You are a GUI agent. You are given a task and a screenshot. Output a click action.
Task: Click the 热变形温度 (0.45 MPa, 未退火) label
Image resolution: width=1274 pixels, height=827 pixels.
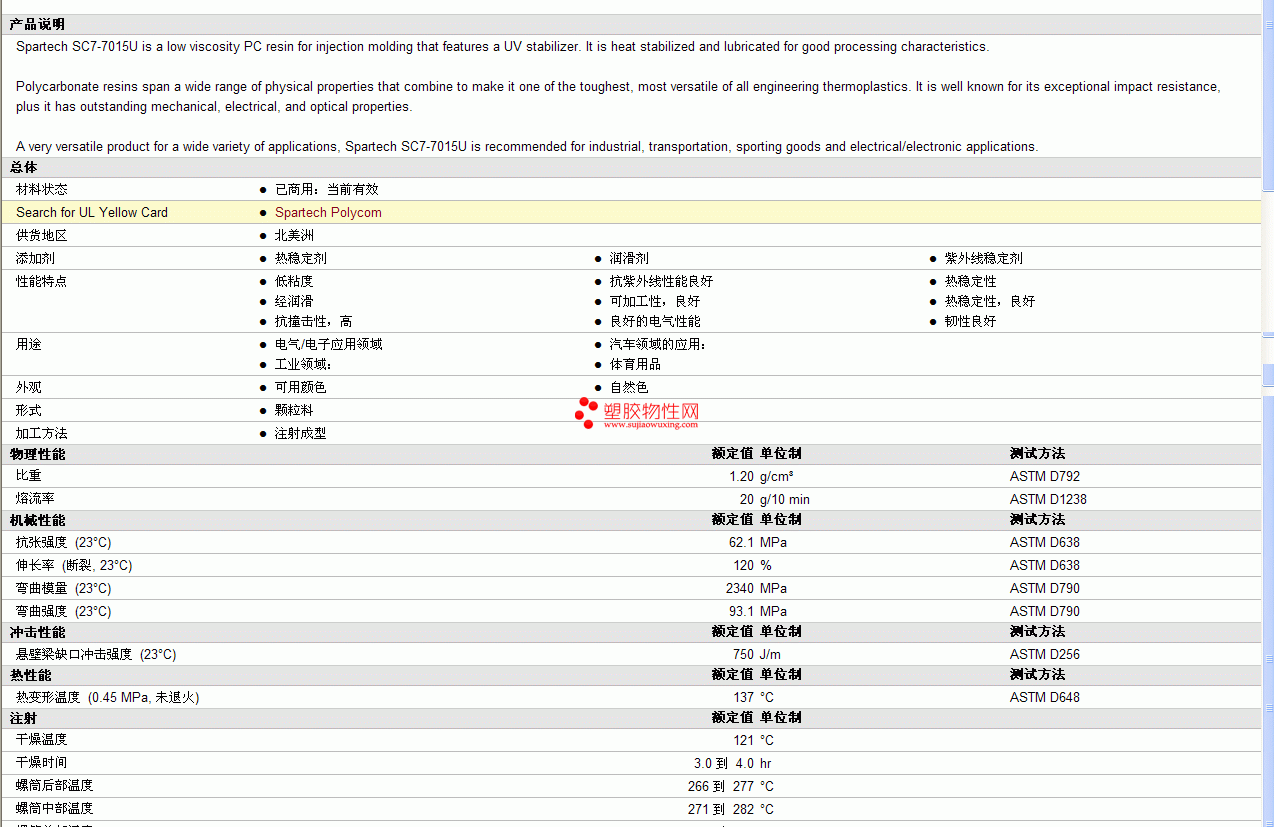108,697
